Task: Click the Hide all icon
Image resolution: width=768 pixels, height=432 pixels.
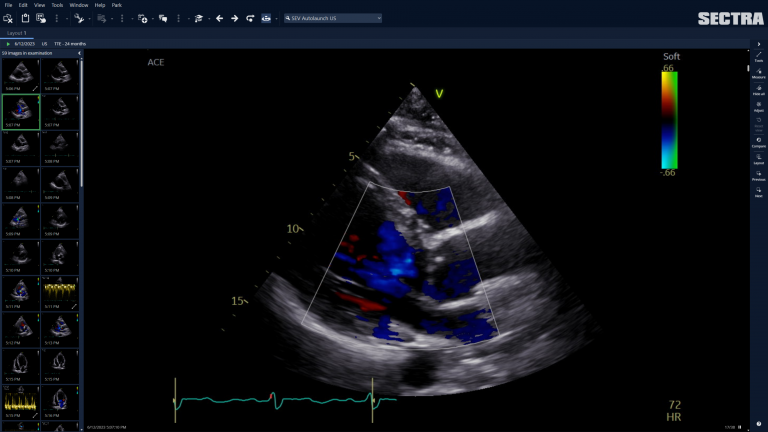Action: coord(759,90)
